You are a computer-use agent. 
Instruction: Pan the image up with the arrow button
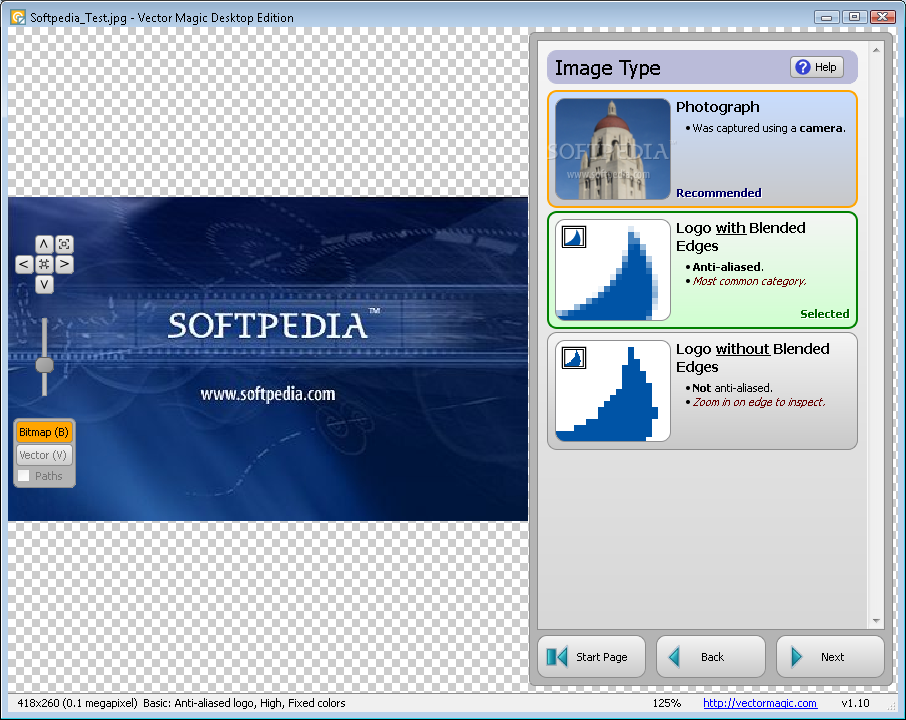tap(44, 244)
